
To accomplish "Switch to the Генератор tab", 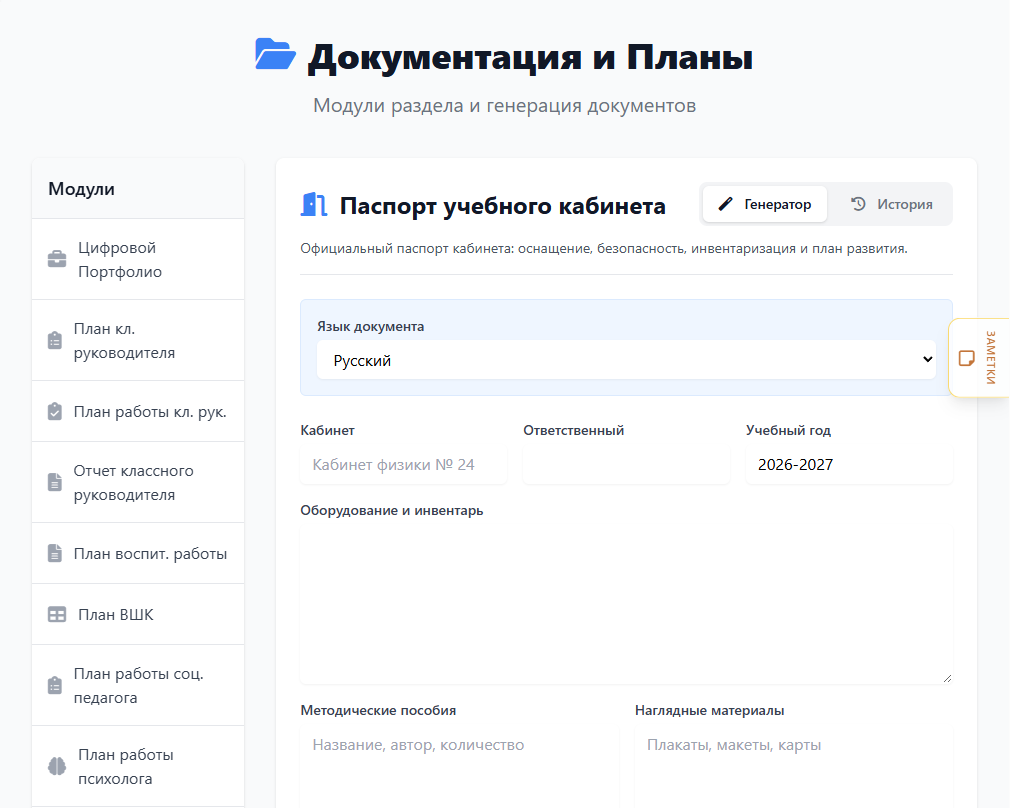I will tap(765, 204).
